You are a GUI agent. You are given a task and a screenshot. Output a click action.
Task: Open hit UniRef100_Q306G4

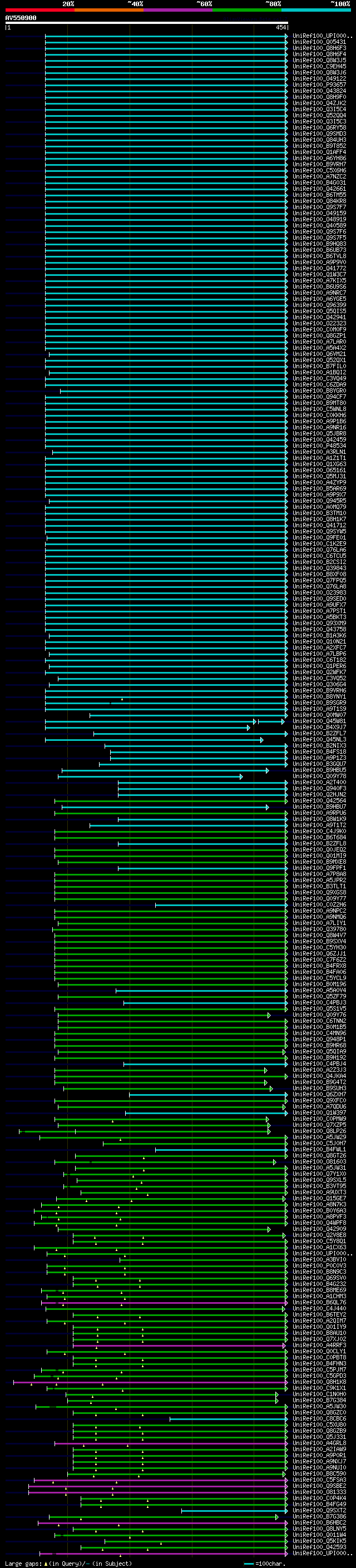point(319,684)
